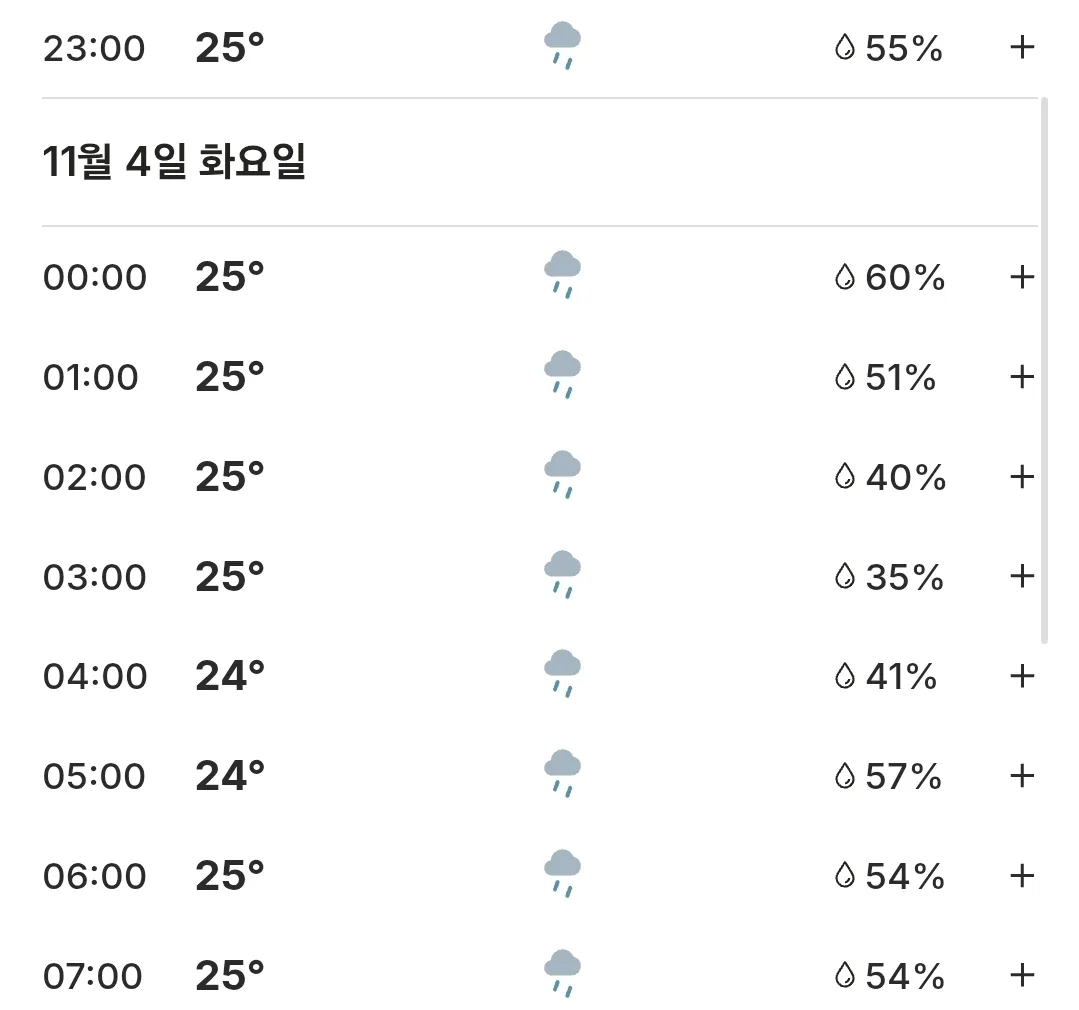Click the rain icon in the 04:00 row
Image resolution: width=1079 pixels, height=1010 pixels.
pos(562,674)
